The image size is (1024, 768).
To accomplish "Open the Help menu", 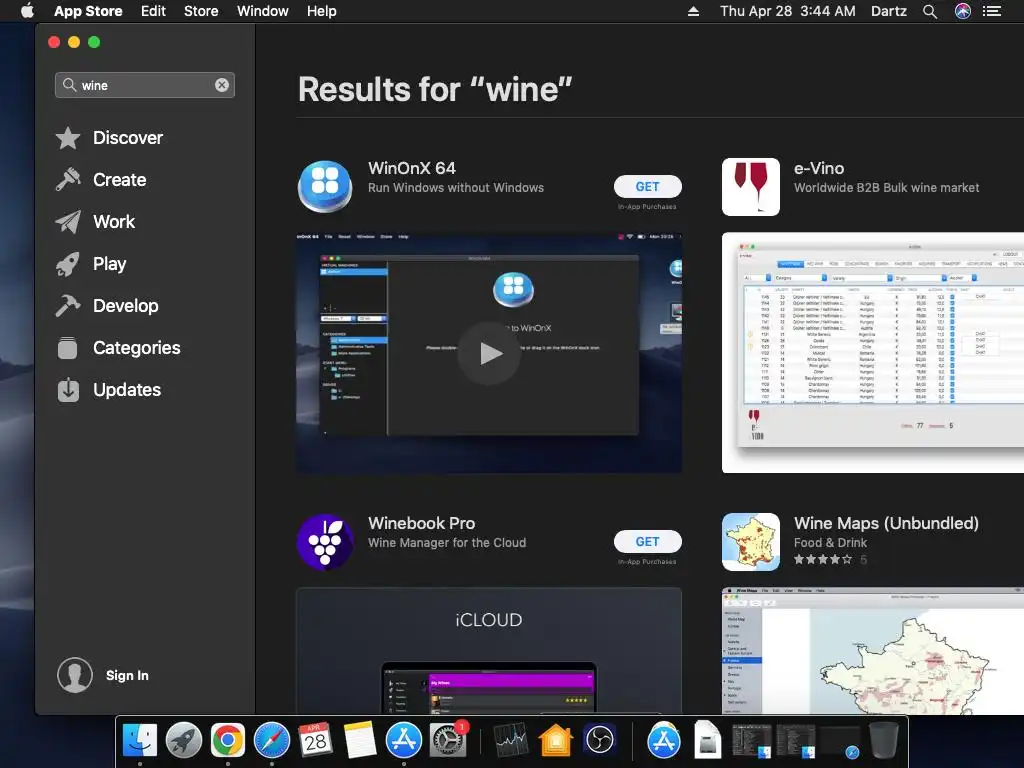I will (x=322, y=11).
